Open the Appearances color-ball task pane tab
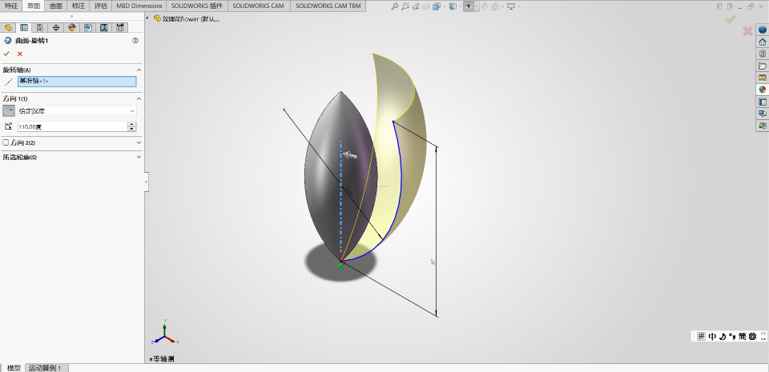This screenshot has height=372, width=769. point(762,90)
